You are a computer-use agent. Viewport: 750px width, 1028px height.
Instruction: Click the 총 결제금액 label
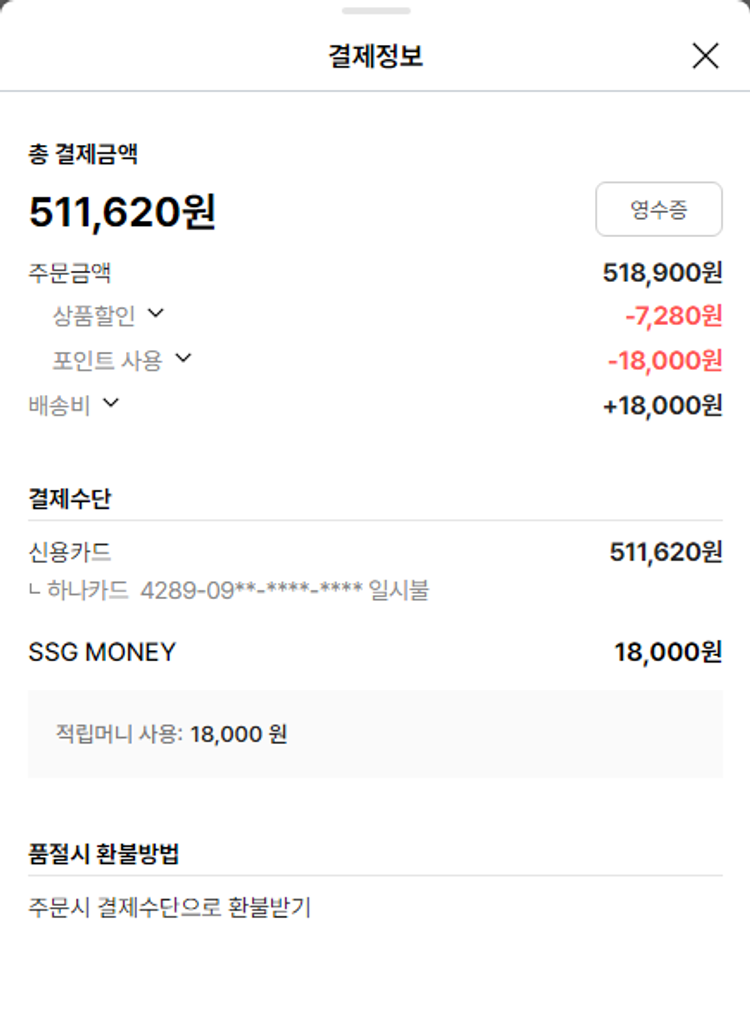coord(83,154)
